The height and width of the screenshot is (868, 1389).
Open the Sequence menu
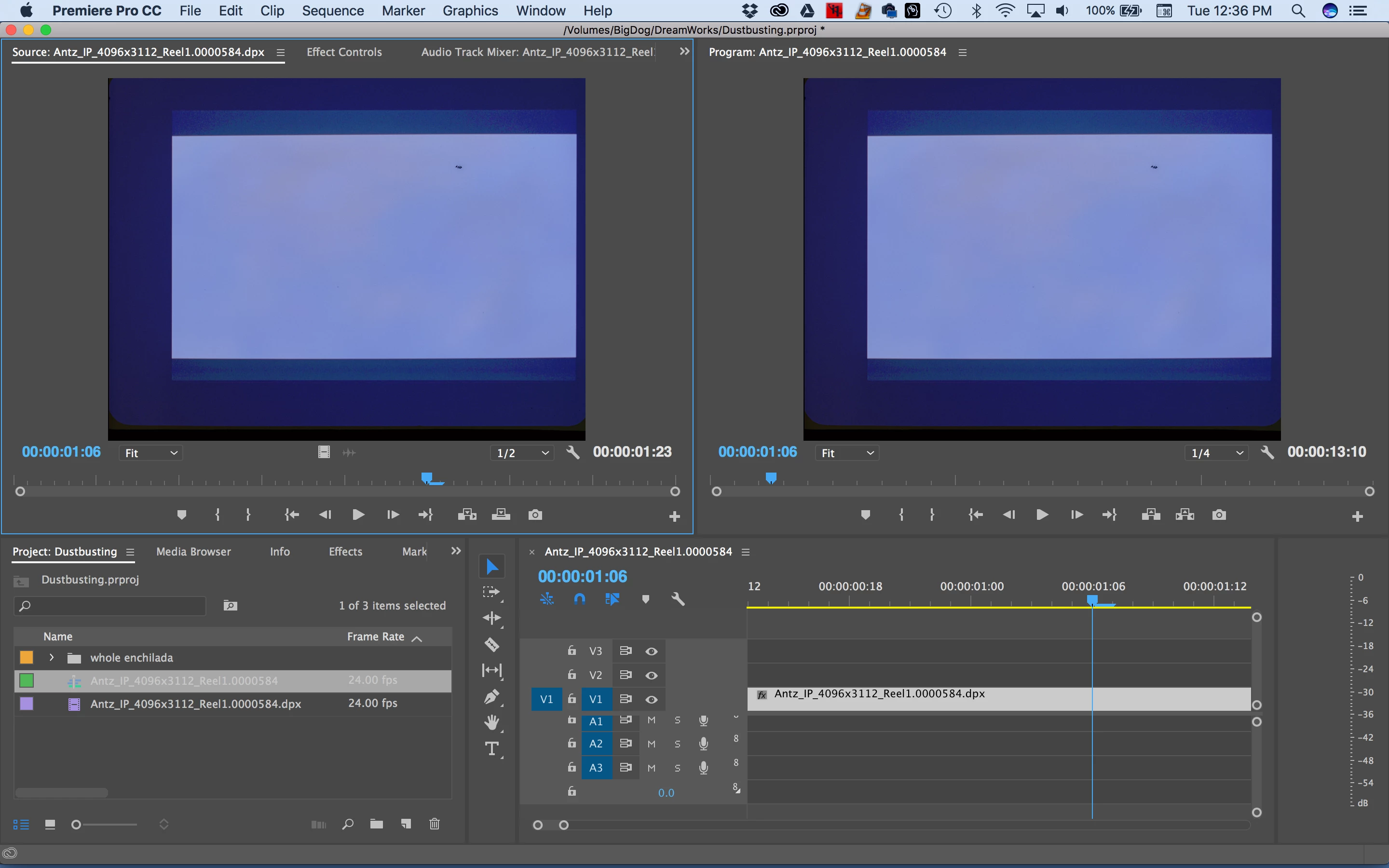(333, 11)
